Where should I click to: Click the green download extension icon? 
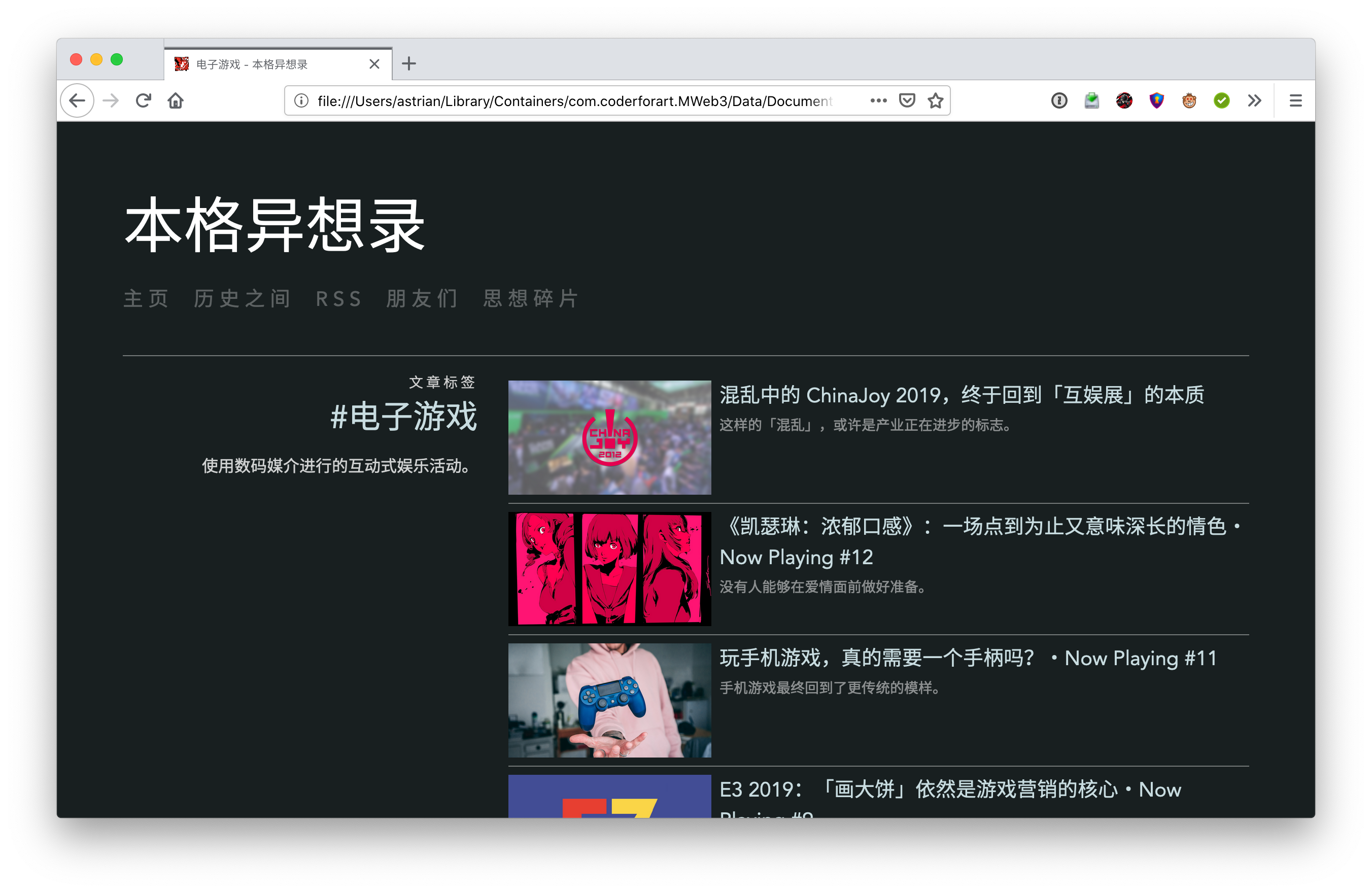click(x=1091, y=101)
